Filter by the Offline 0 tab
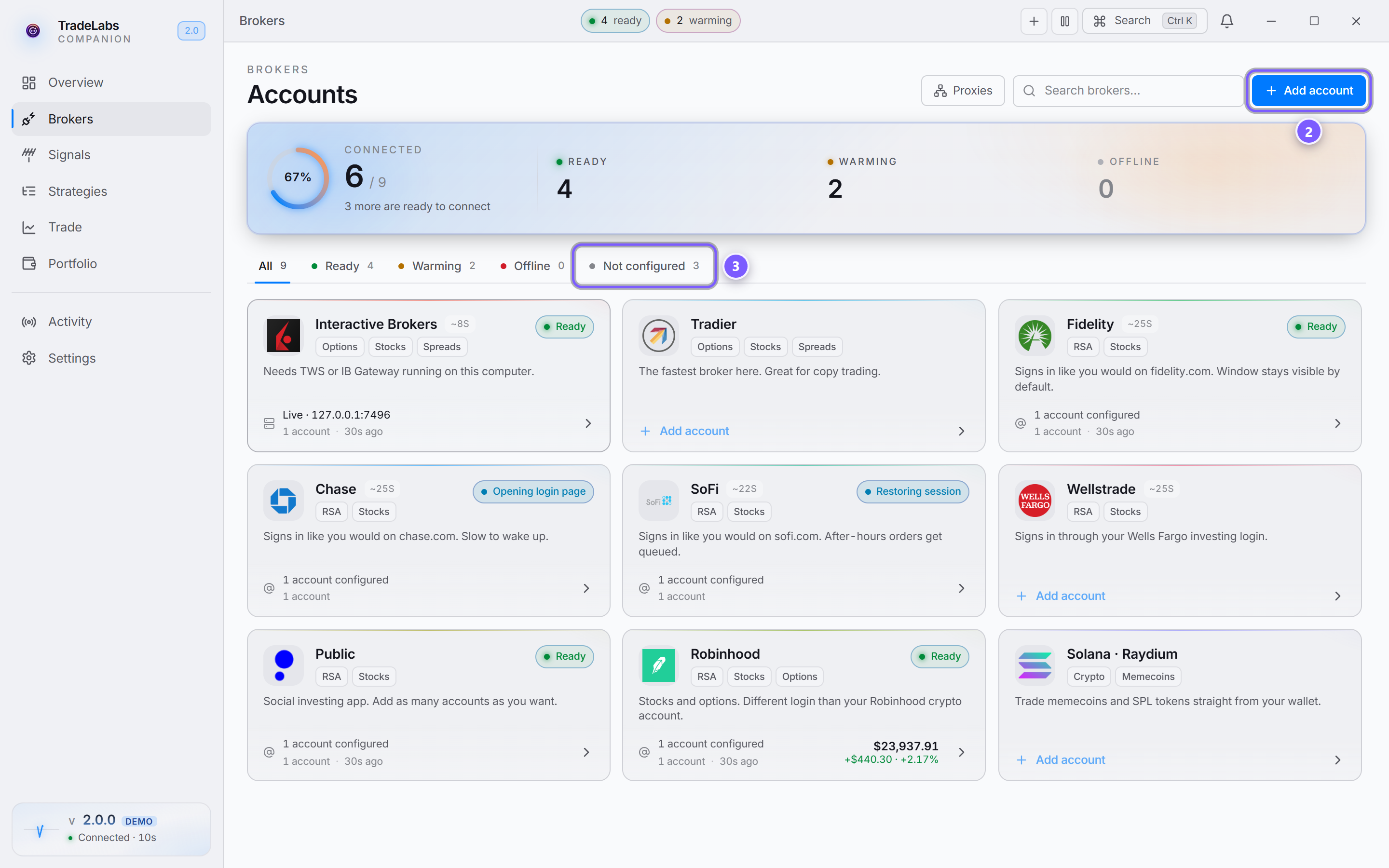The height and width of the screenshot is (868, 1389). coord(532,266)
